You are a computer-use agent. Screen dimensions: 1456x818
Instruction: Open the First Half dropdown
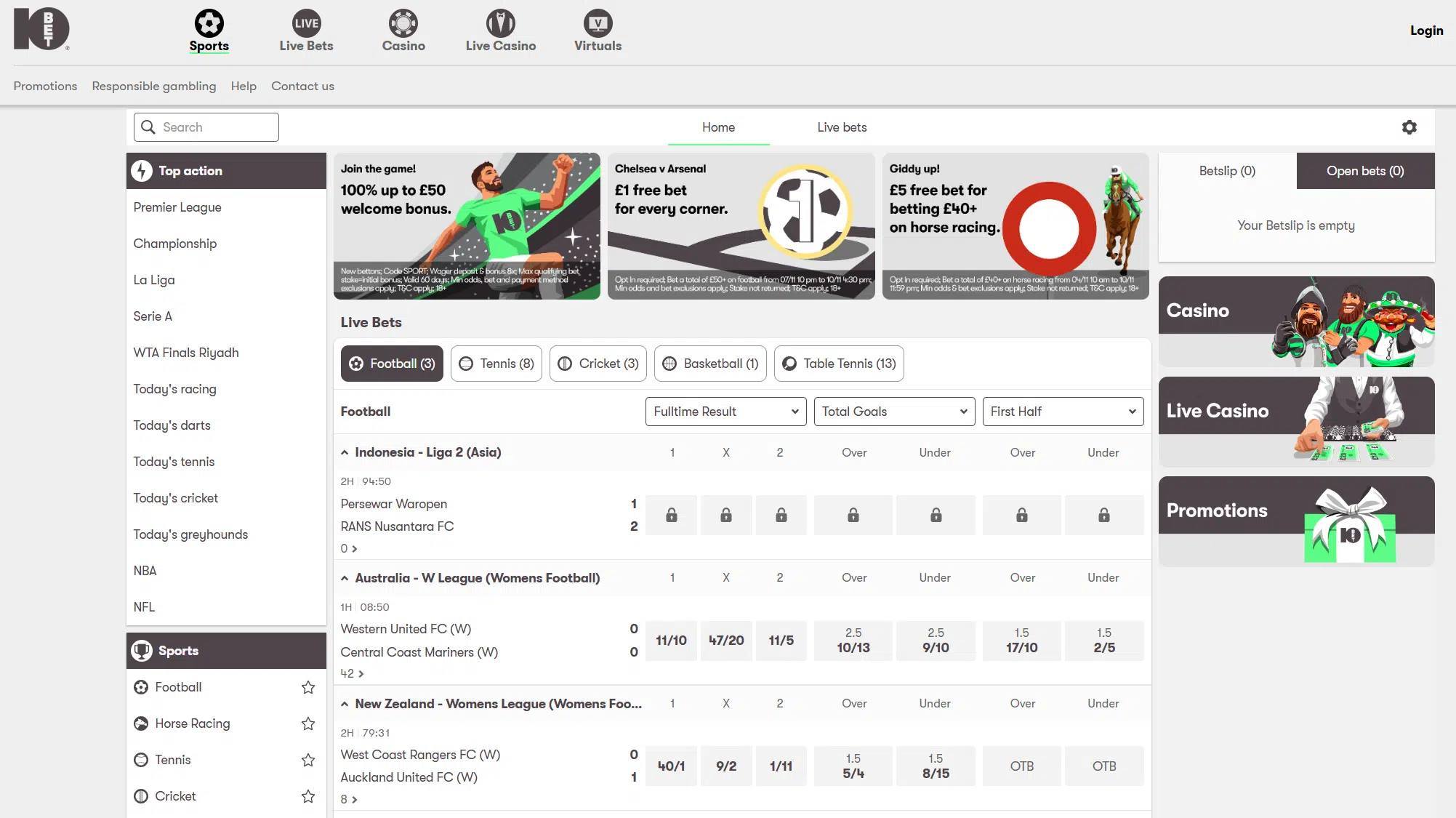pyautogui.click(x=1063, y=412)
